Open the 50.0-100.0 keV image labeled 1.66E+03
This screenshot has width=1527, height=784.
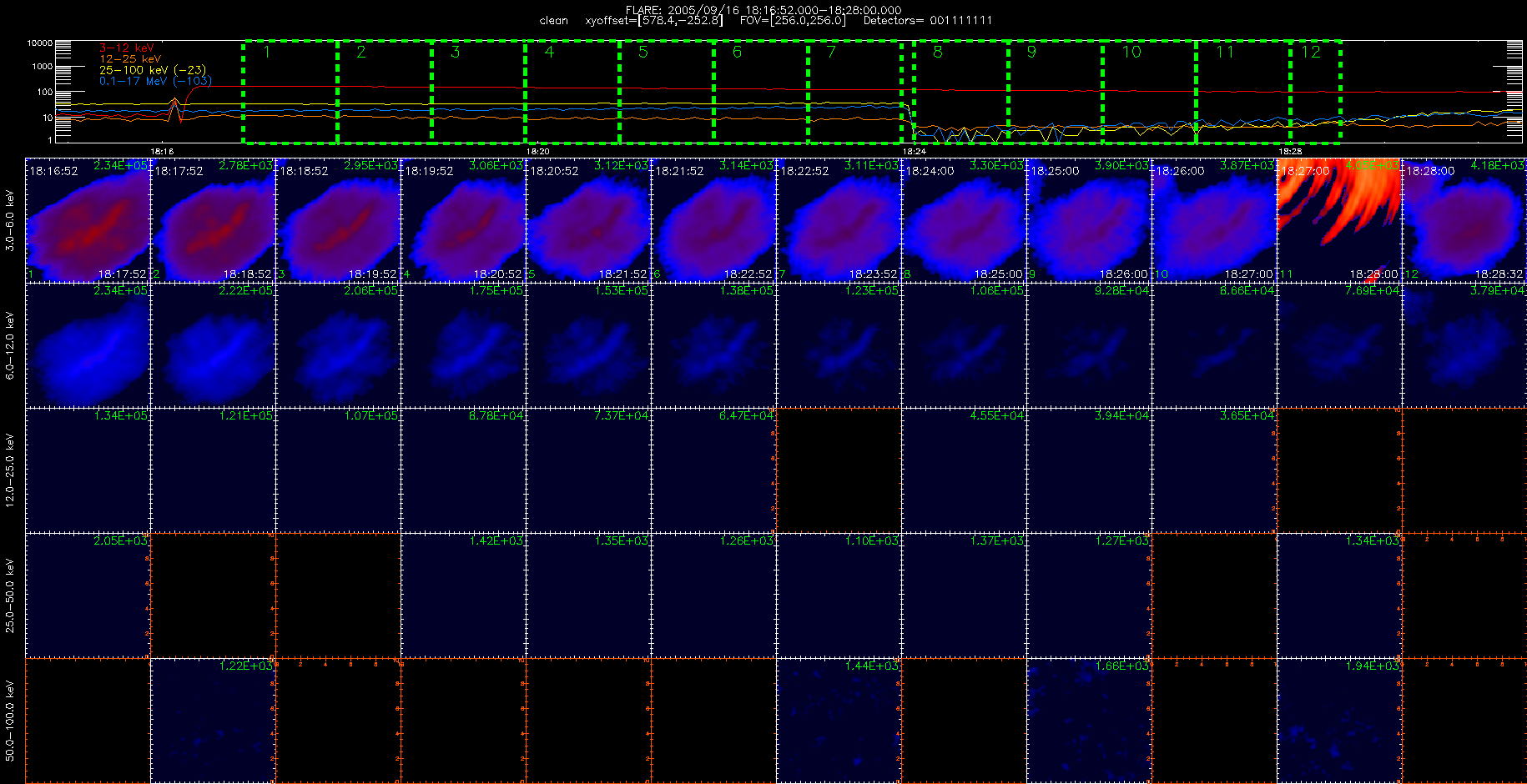pos(1089,720)
